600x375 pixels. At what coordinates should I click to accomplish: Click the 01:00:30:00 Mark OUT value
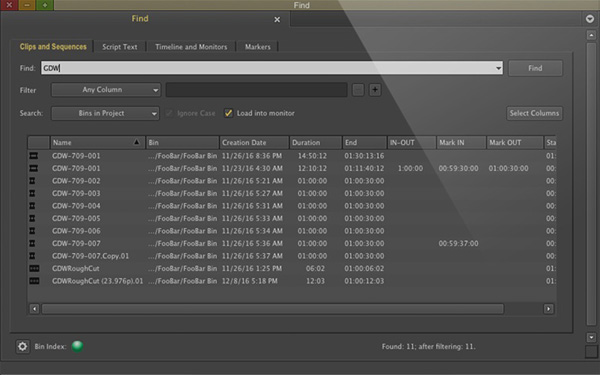click(508, 168)
